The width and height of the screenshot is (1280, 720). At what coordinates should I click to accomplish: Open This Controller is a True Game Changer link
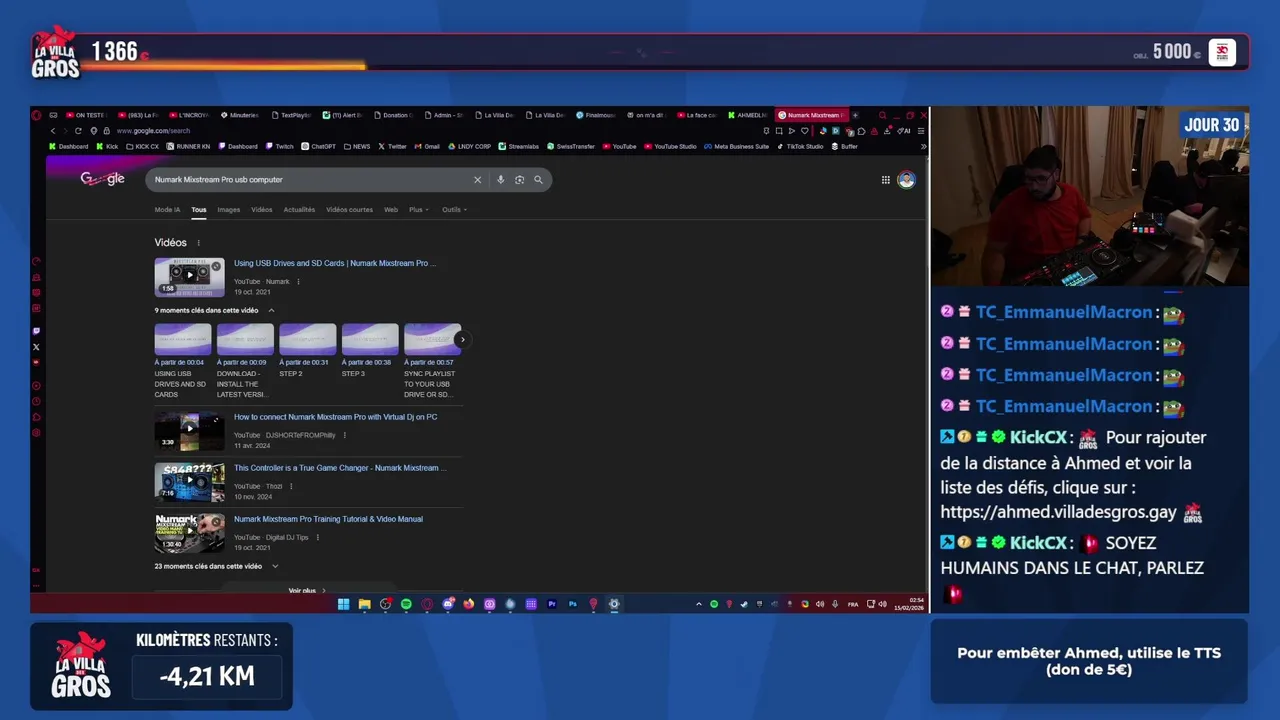(340, 468)
